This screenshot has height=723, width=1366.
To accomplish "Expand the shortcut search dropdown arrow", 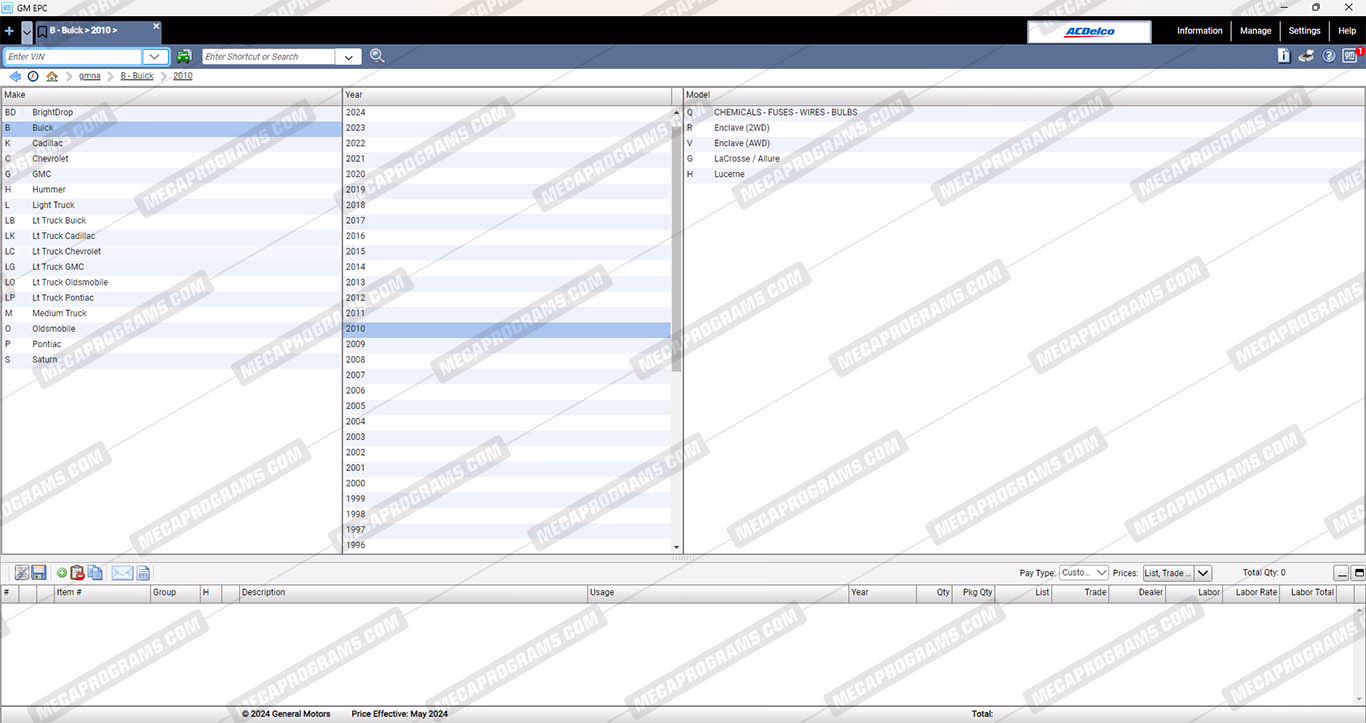I will click(349, 57).
